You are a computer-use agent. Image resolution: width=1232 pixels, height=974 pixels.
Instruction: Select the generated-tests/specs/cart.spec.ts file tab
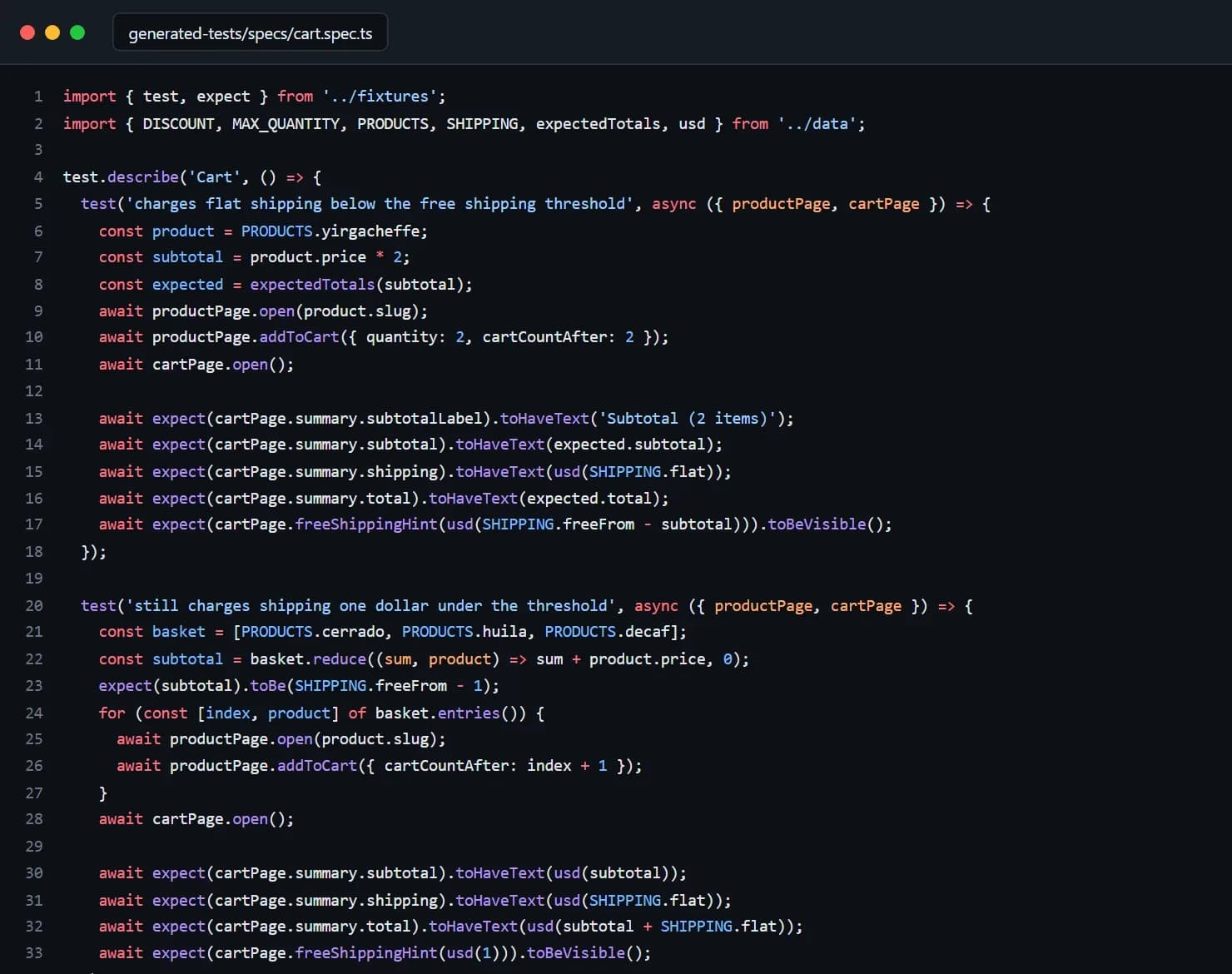tap(251, 33)
